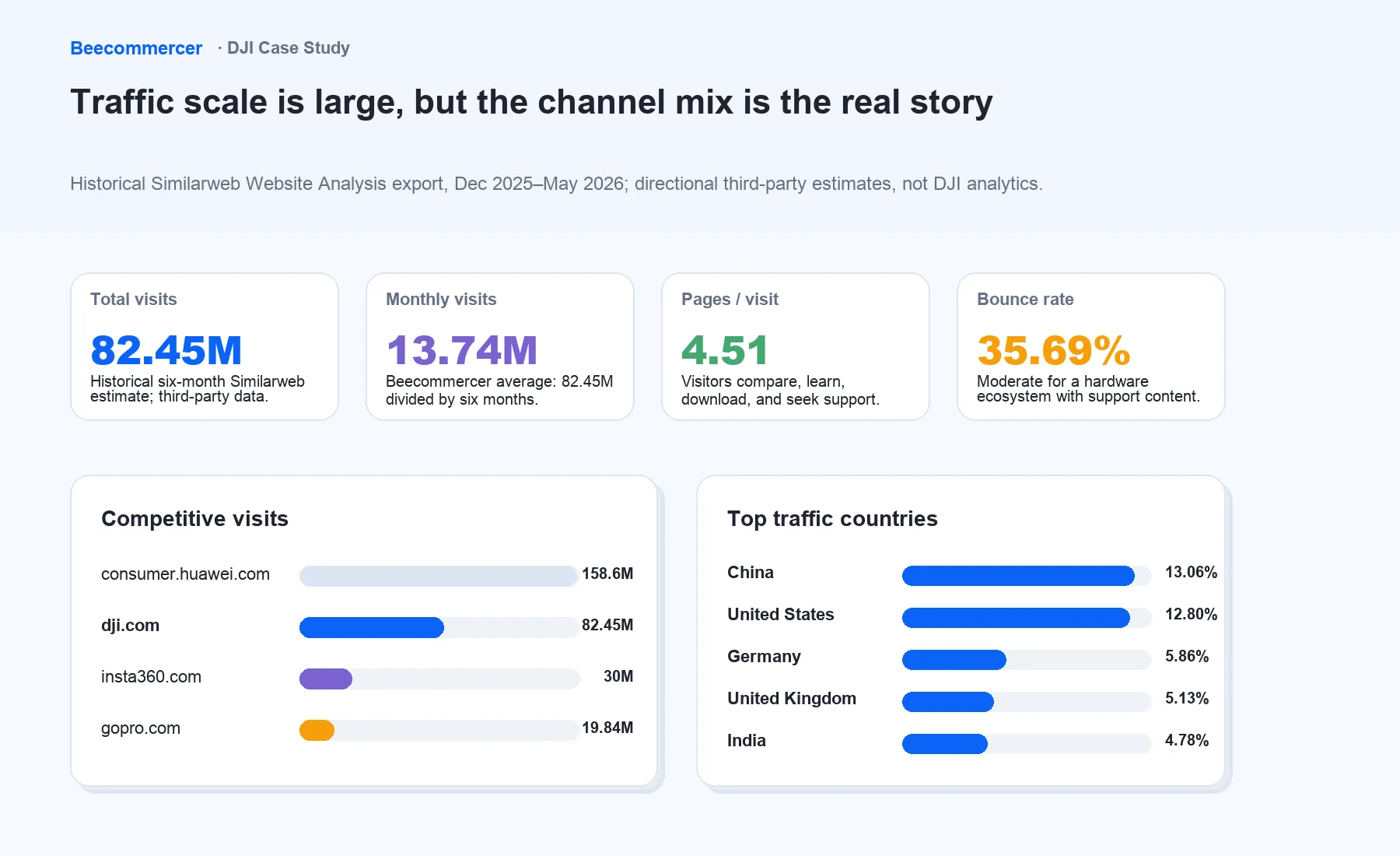
Task: Click the 35.69% bounce rate value
Action: (1054, 350)
